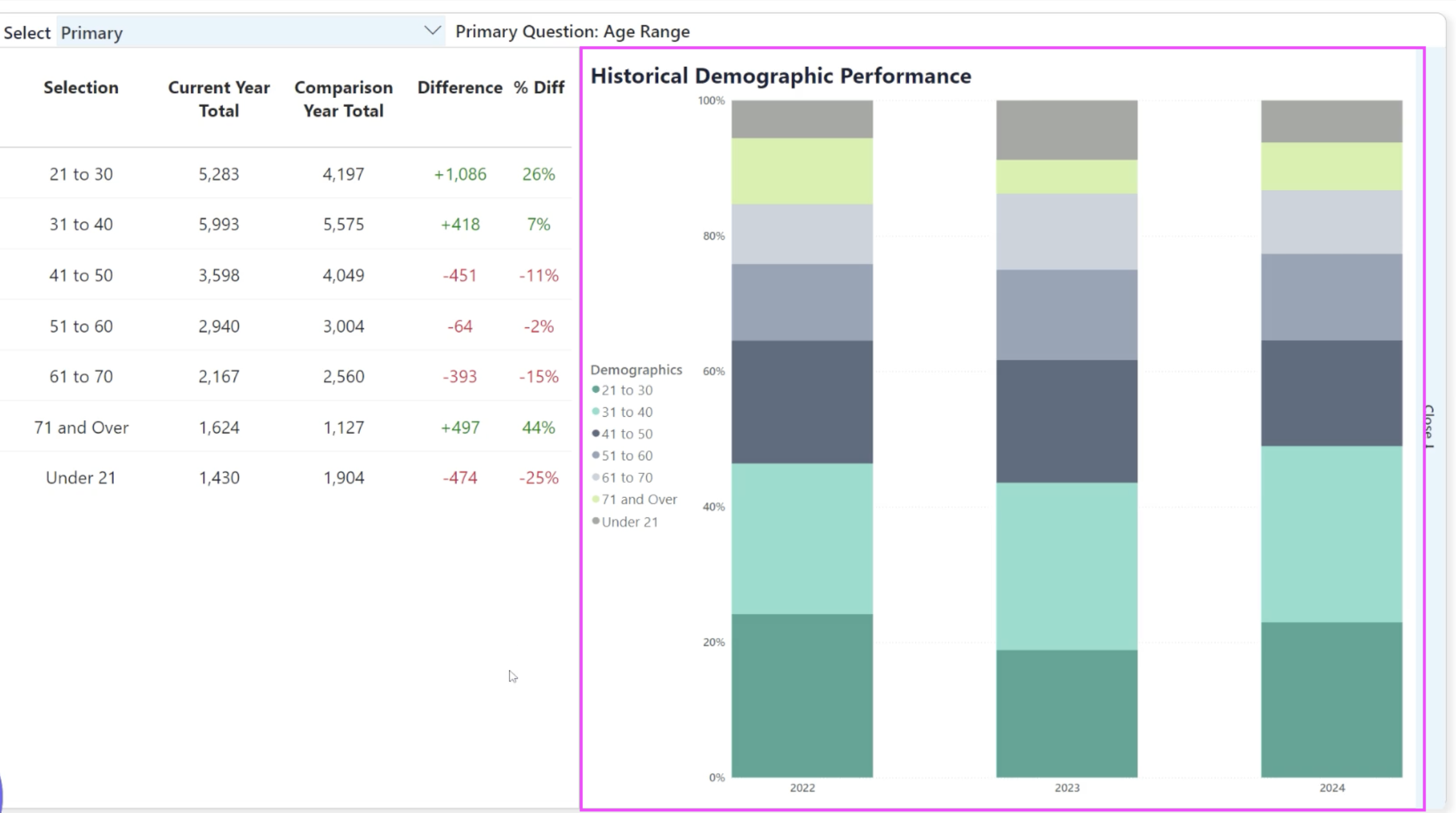Sort by Comparison Year Total column header
The height and width of the screenshot is (813, 1456).
click(x=343, y=99)
